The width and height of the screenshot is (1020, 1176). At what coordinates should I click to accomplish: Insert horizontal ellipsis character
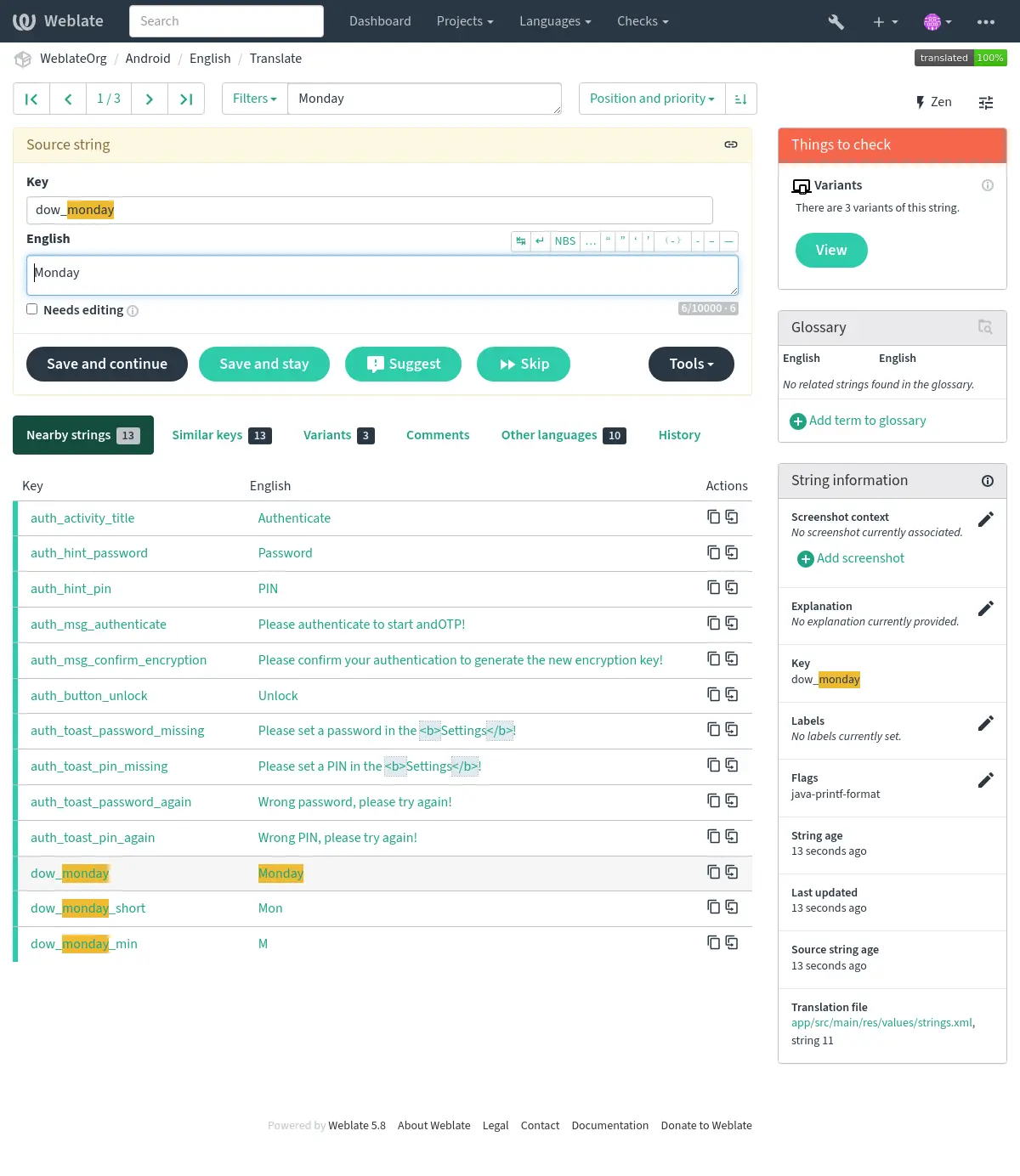click(x=591, y=241)
